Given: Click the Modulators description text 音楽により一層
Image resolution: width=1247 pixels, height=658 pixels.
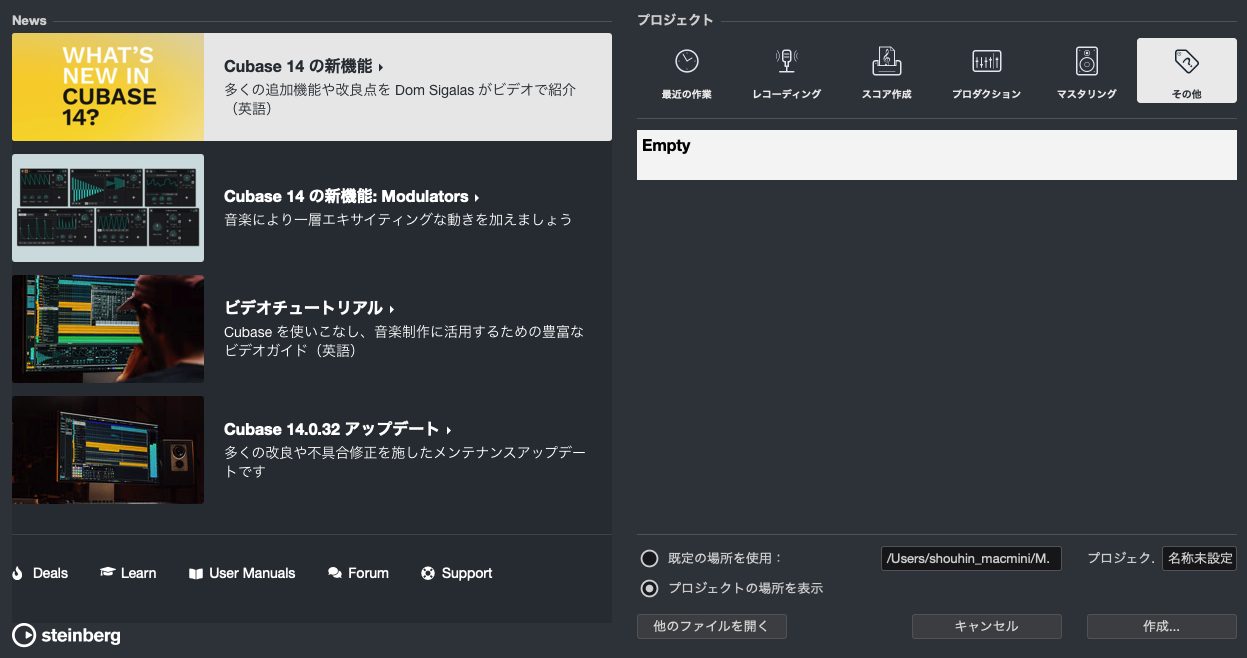Looking at the screenshot, I should [x=398, y=219].
